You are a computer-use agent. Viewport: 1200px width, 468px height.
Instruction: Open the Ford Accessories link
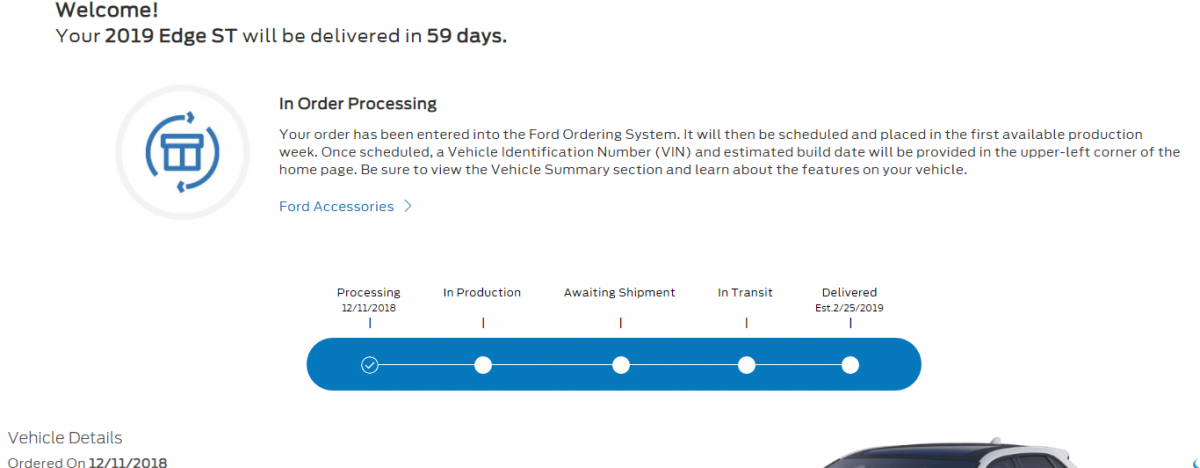[336, 207]
